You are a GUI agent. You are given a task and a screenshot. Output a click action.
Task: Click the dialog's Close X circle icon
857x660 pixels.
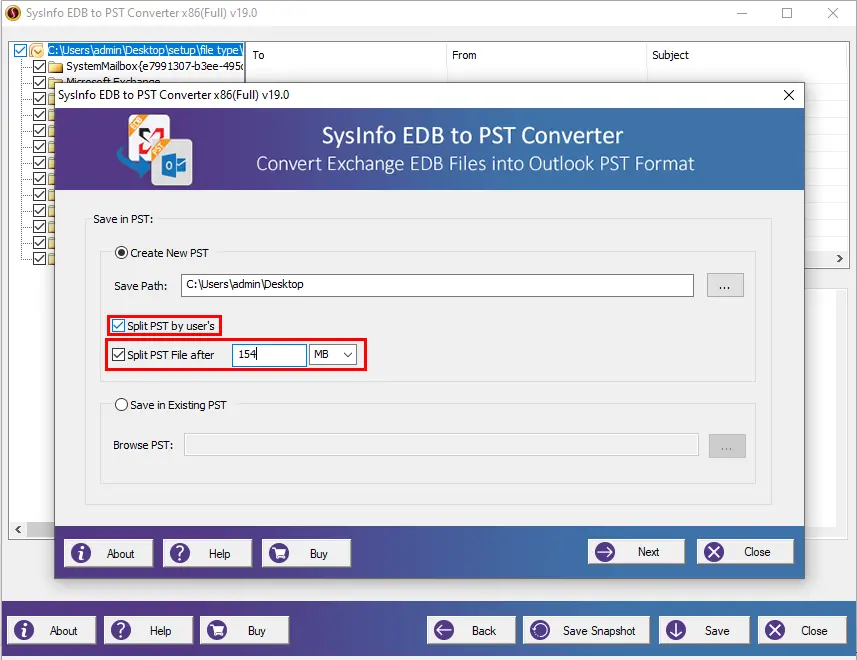(x=714, y=552)
